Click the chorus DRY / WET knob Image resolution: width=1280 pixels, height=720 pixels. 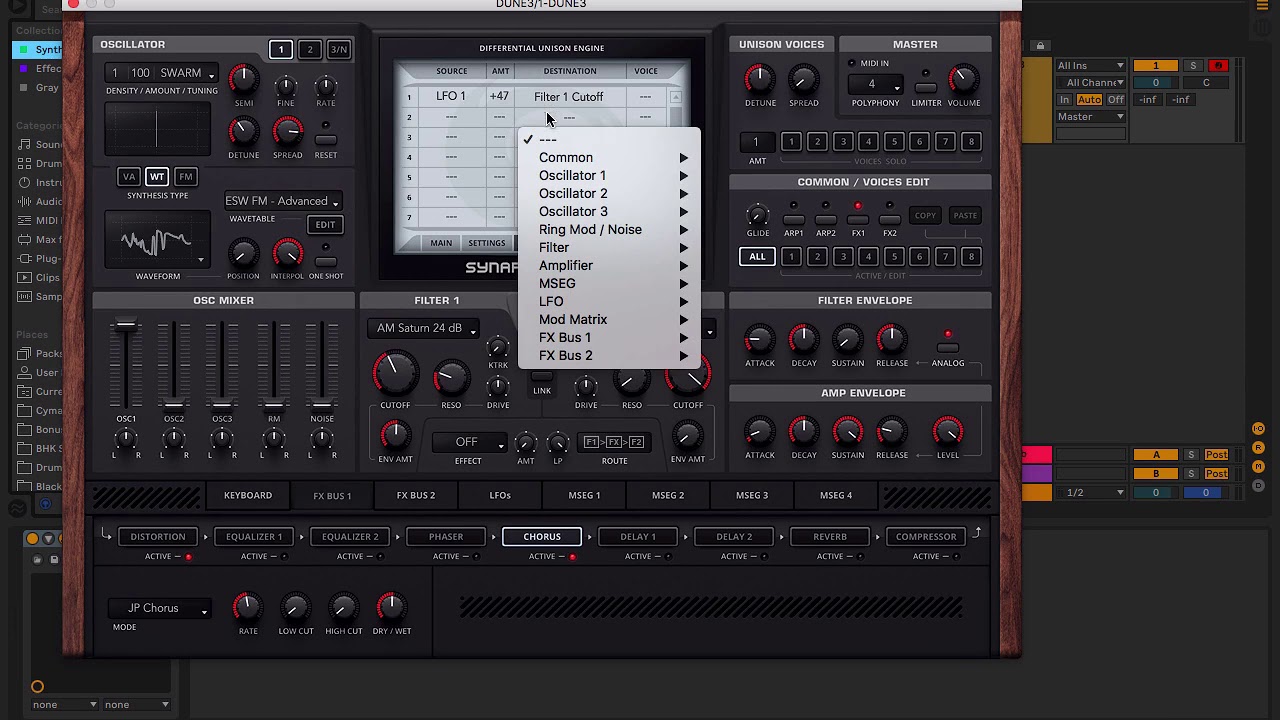point(391,606)
